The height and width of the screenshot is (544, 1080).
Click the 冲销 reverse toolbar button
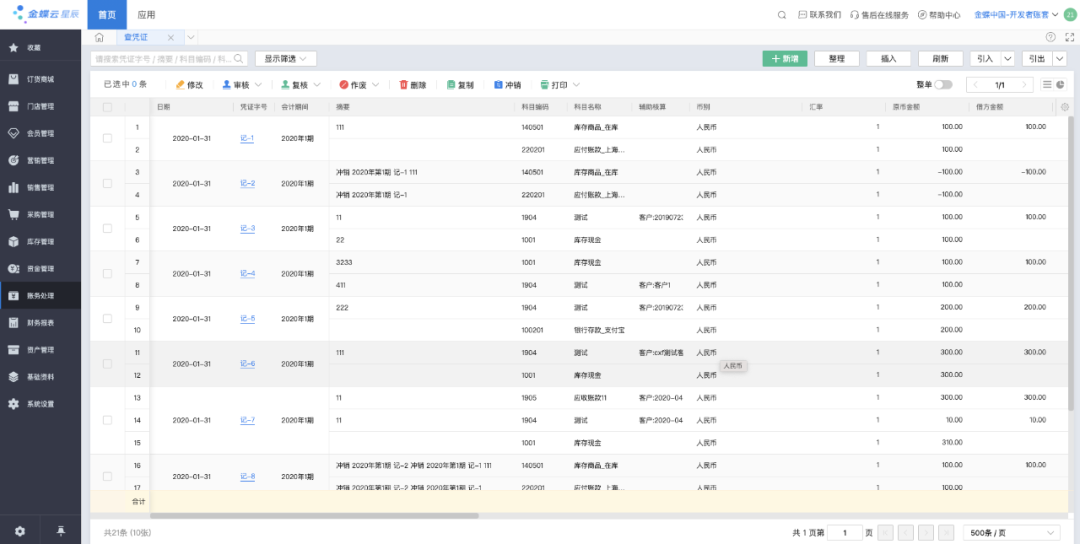point(507,85)
